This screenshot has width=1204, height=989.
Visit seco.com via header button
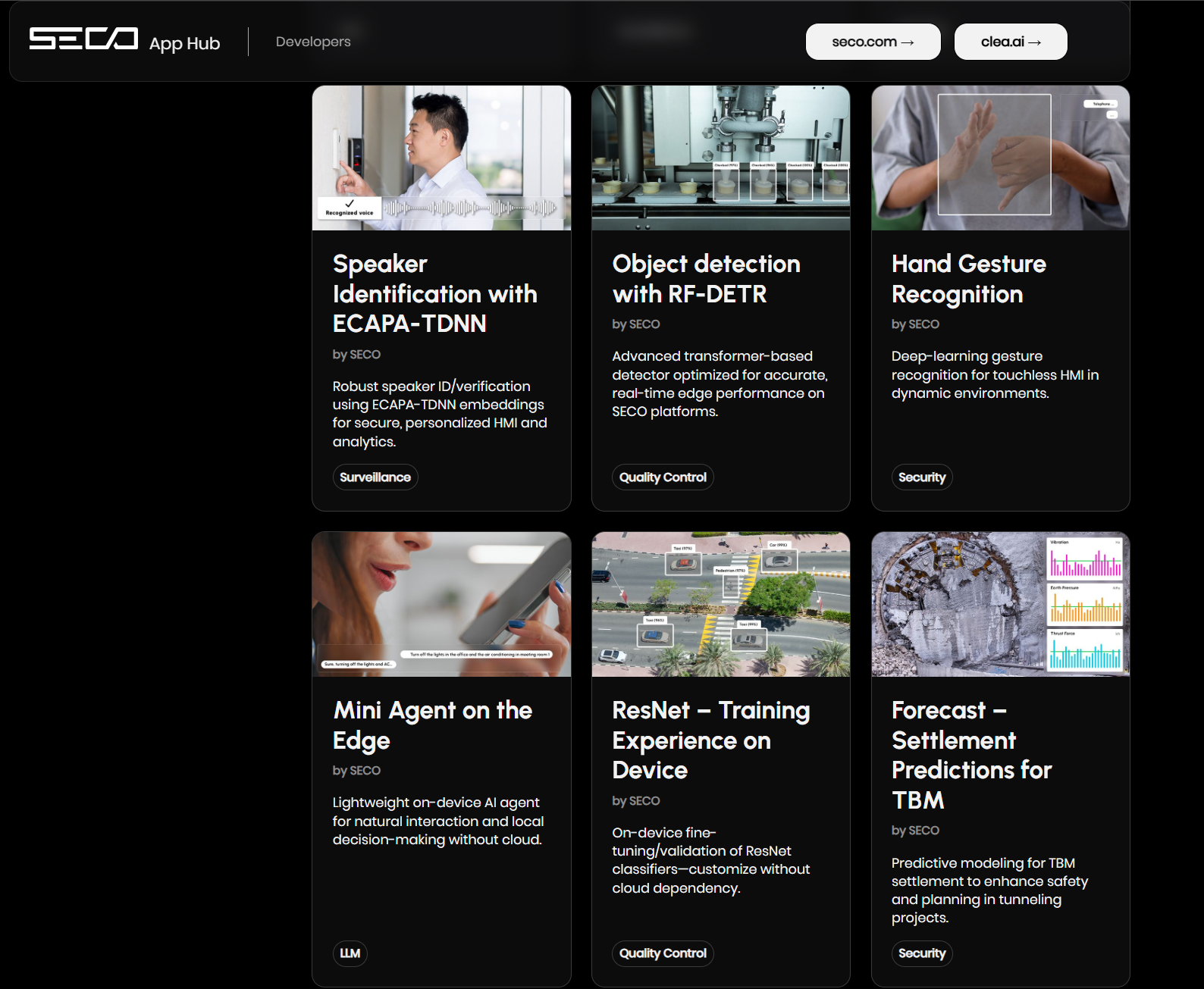(x=873, y=42)
